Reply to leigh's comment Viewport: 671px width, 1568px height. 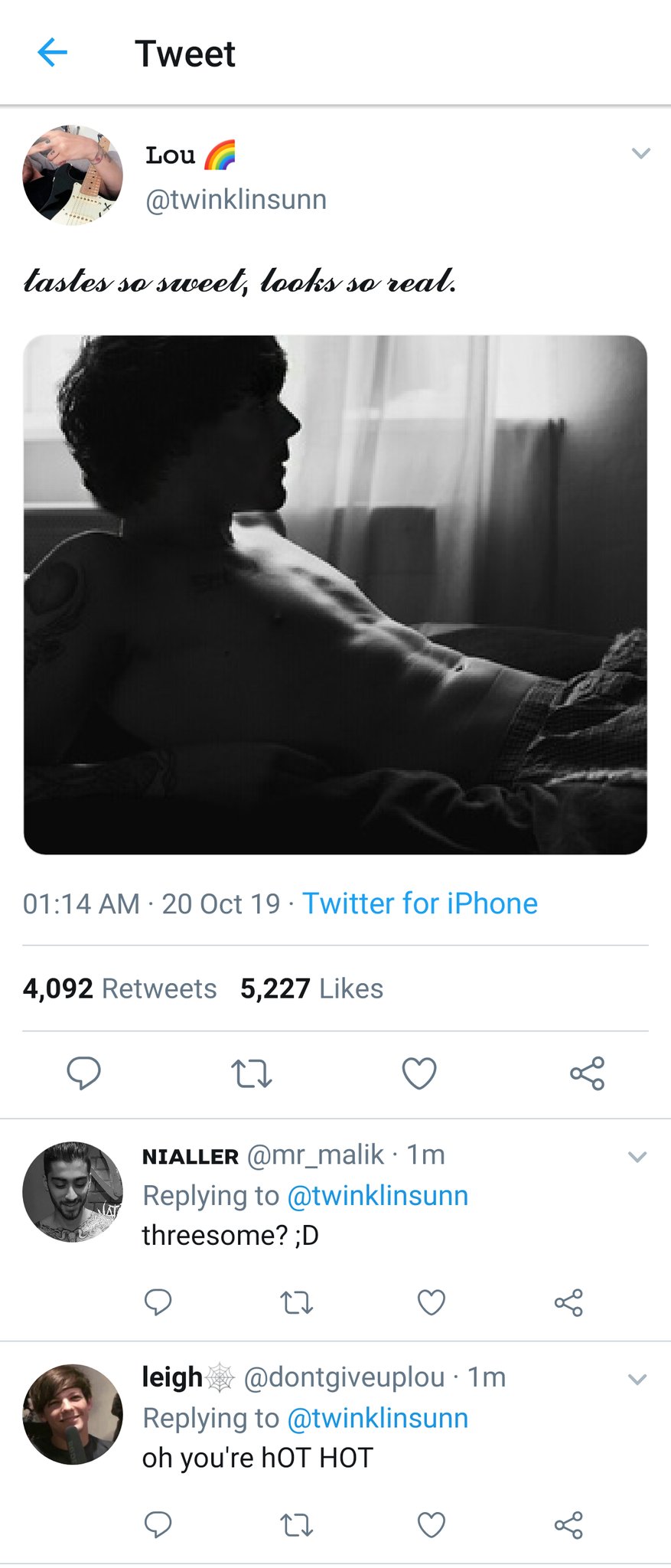[x=158, y=1524]
